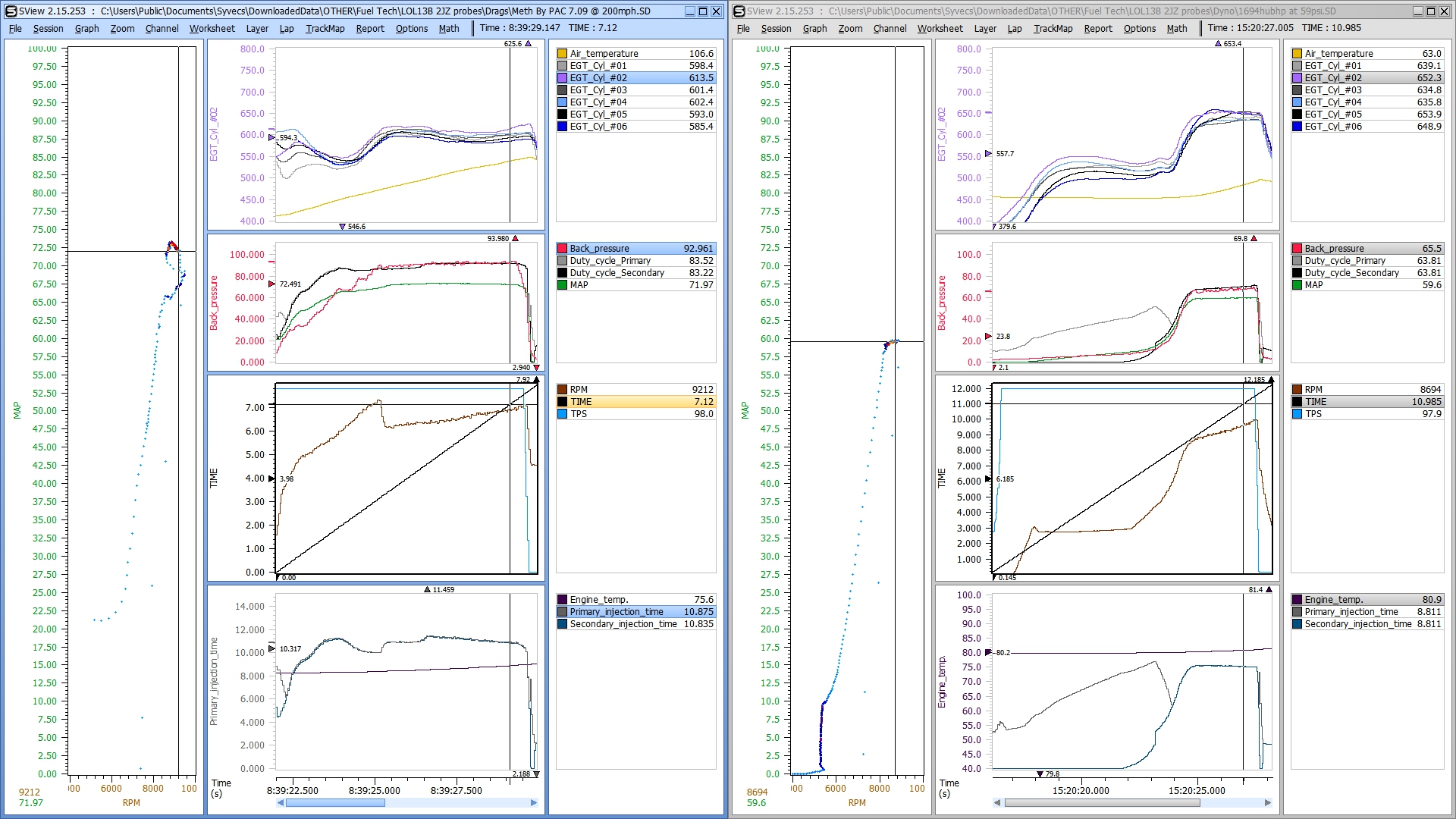Screen dimensions: 1456x819
Task: Click SView app icon in left window title
Action: 11,11
